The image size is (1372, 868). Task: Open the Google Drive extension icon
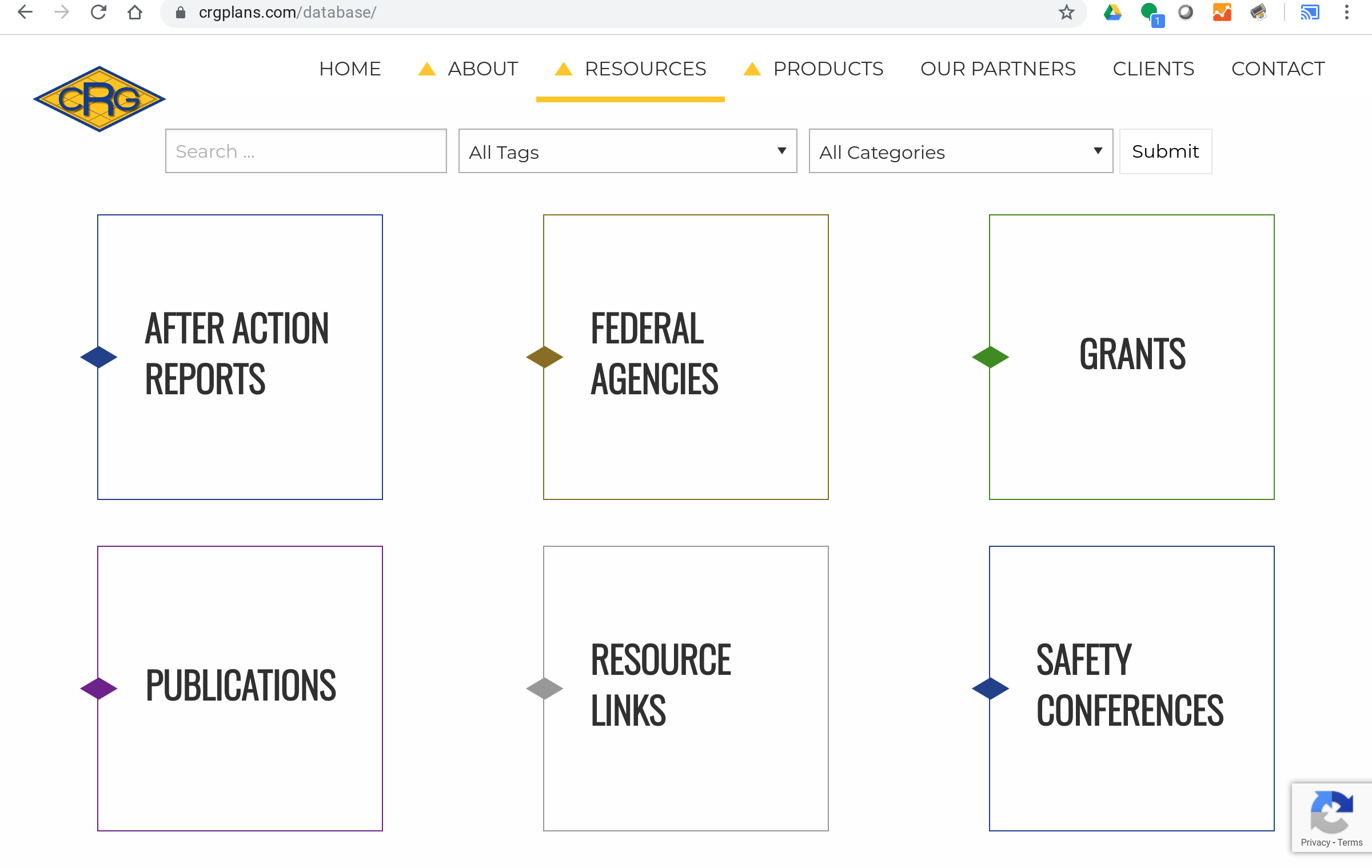[x=1112, y=12]
